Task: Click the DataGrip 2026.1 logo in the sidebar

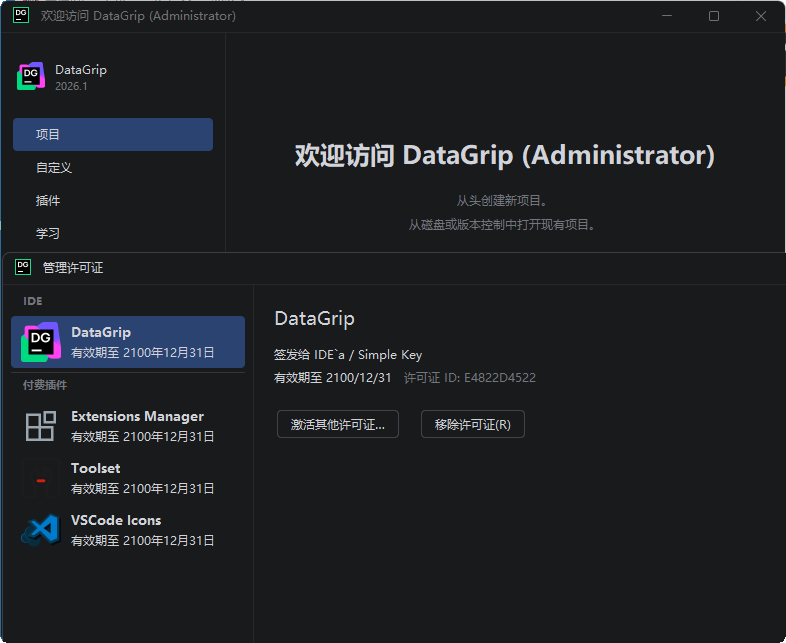Action: [x=31, y=77]
